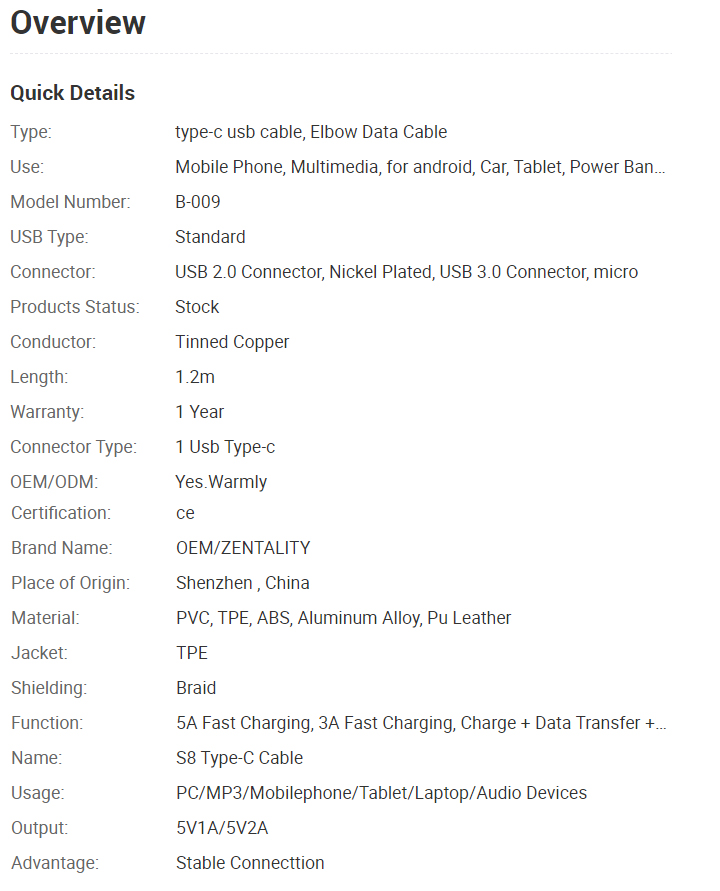Click the Shielding value Braid

[x=196, y=688]
